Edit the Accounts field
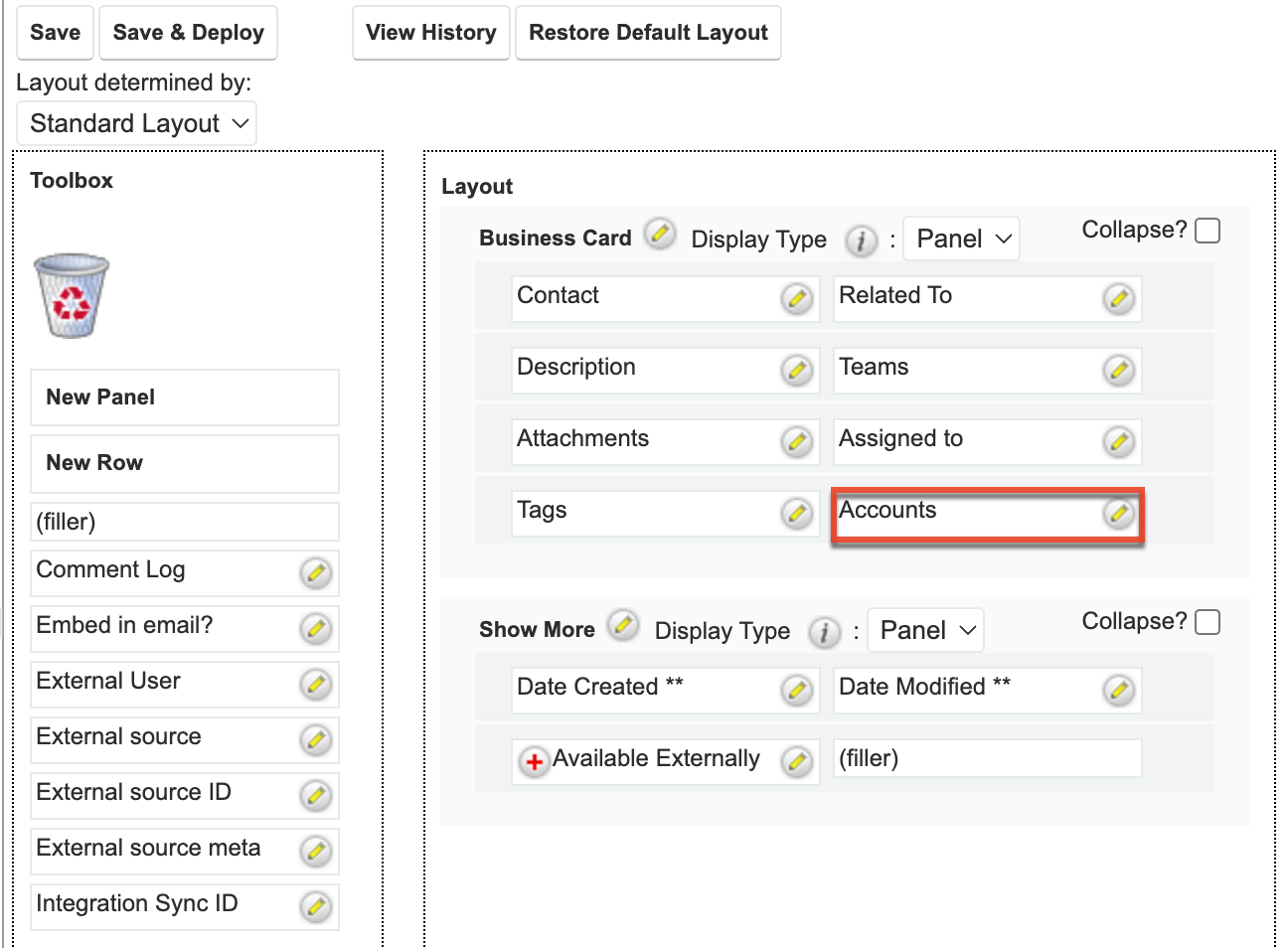 tap(1119, 514)
